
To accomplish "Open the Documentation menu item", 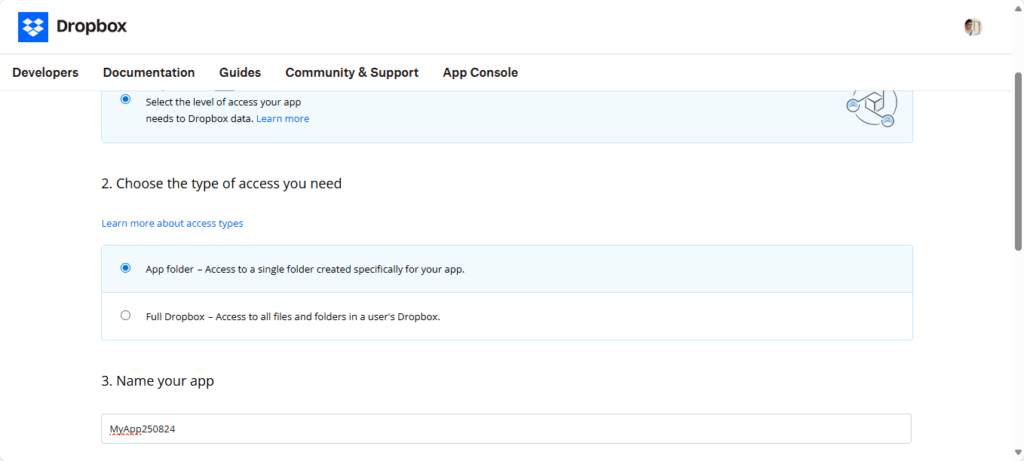I will click(x=149, y=72).
